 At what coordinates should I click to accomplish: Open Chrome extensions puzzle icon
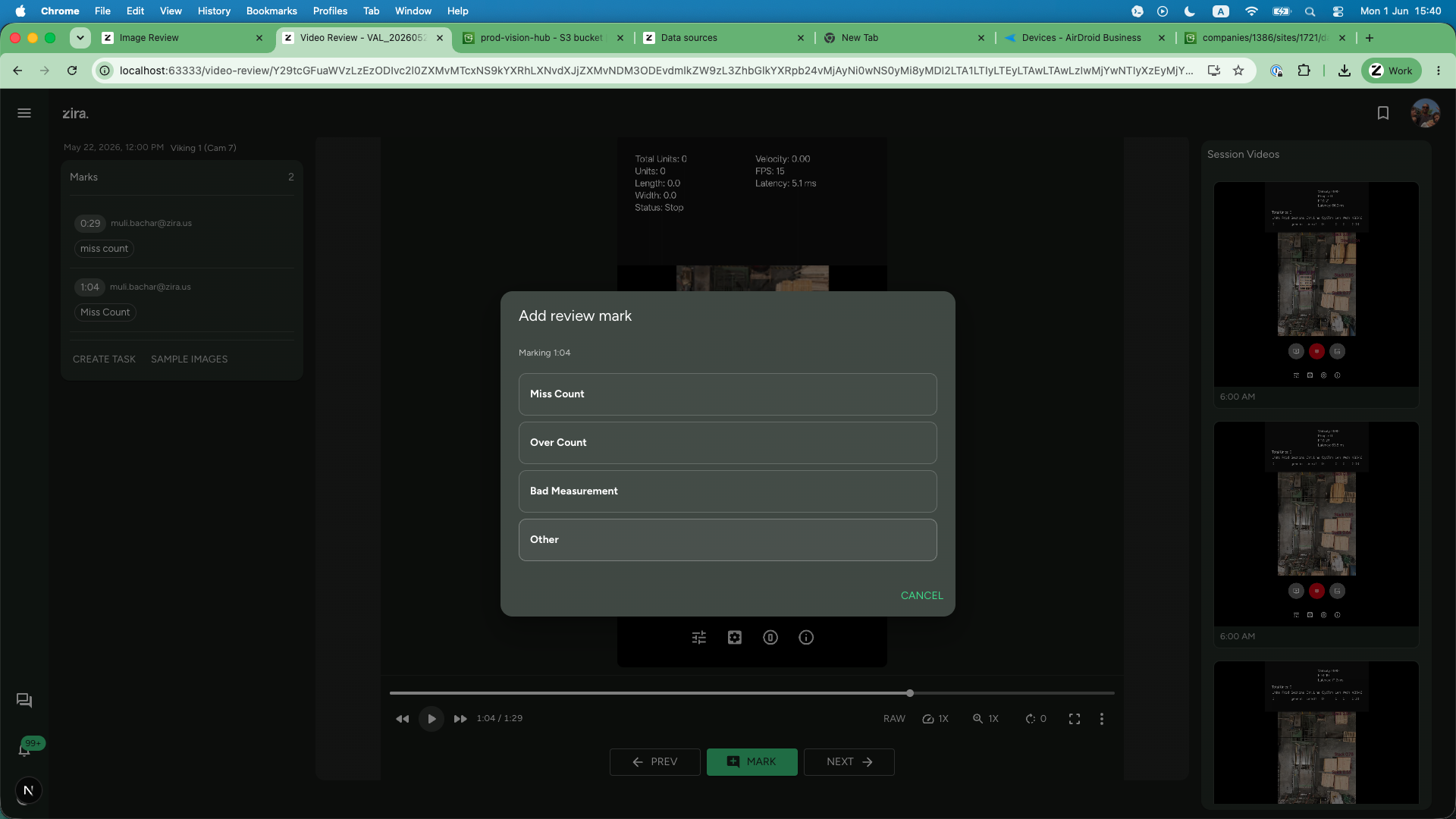pyautogui.click(x=1304, y=71)
